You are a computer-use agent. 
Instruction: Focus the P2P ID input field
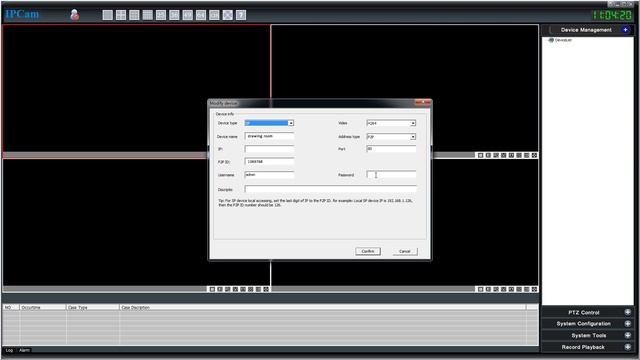(269, 162)
